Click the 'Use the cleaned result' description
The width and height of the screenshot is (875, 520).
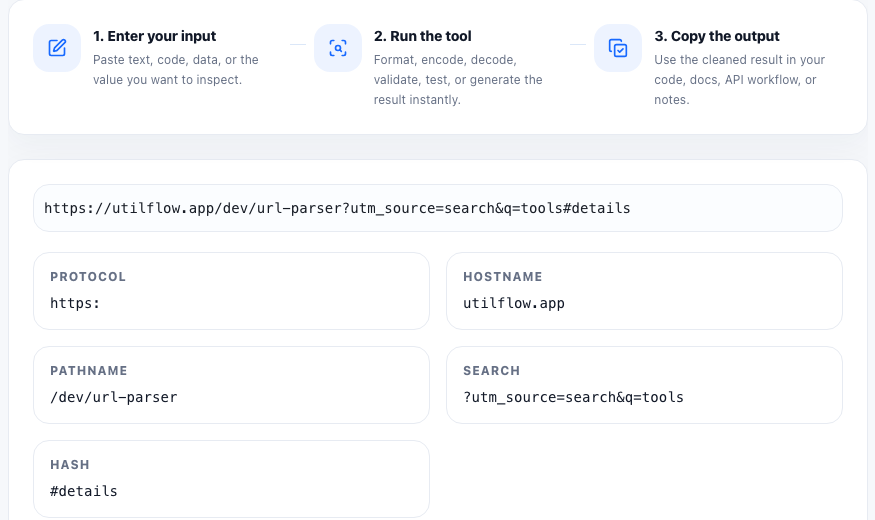click(739, 80)
